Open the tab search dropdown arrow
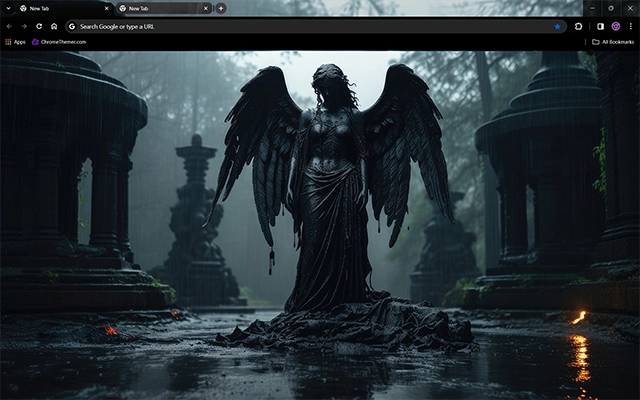Image resolution: width=640 pixels, height=400 pixels. 8,8
